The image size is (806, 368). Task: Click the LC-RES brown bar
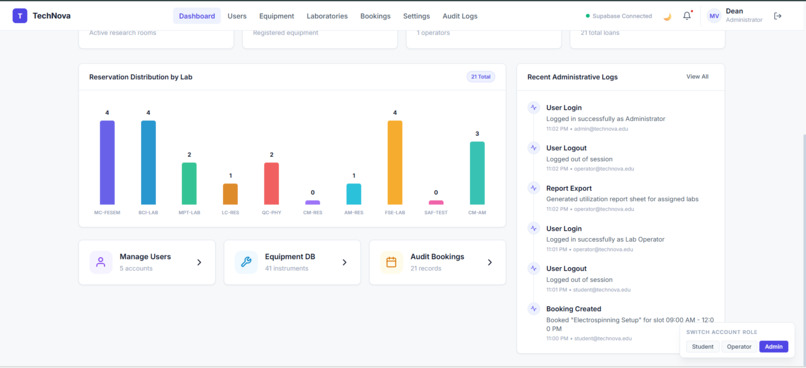(230, 194)
